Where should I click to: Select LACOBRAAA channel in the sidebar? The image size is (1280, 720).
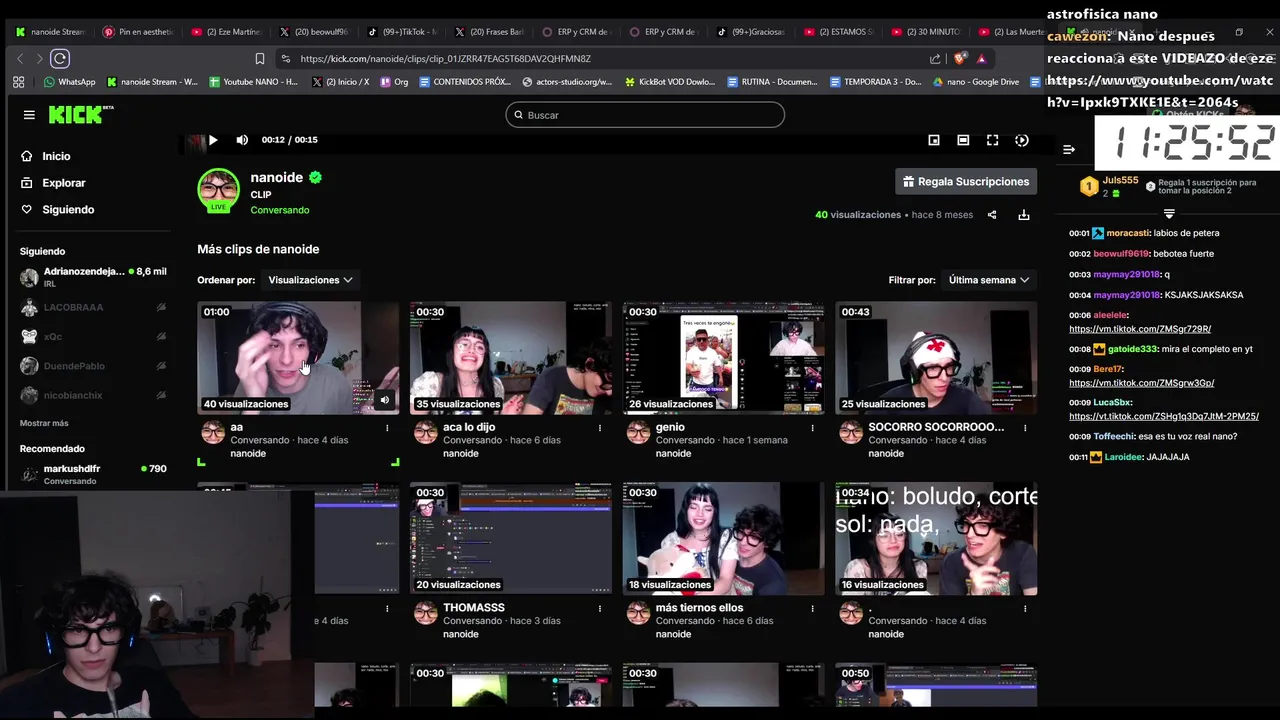pyautogui.click(x=93, y=307)
